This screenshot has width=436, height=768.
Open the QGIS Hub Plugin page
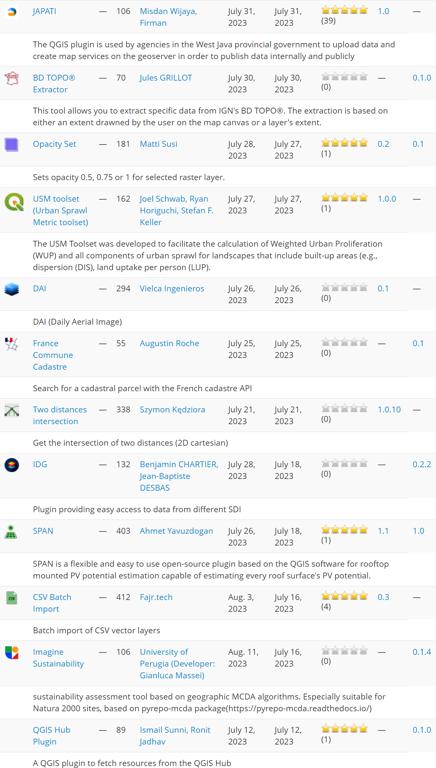click(x=51, y=736)
